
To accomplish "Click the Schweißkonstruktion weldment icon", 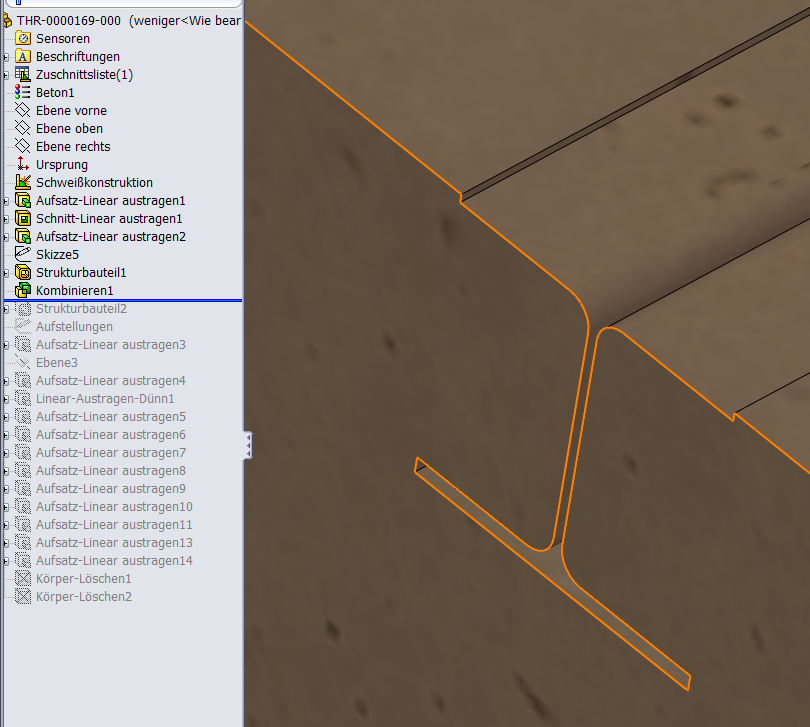I will click(23, 182).
